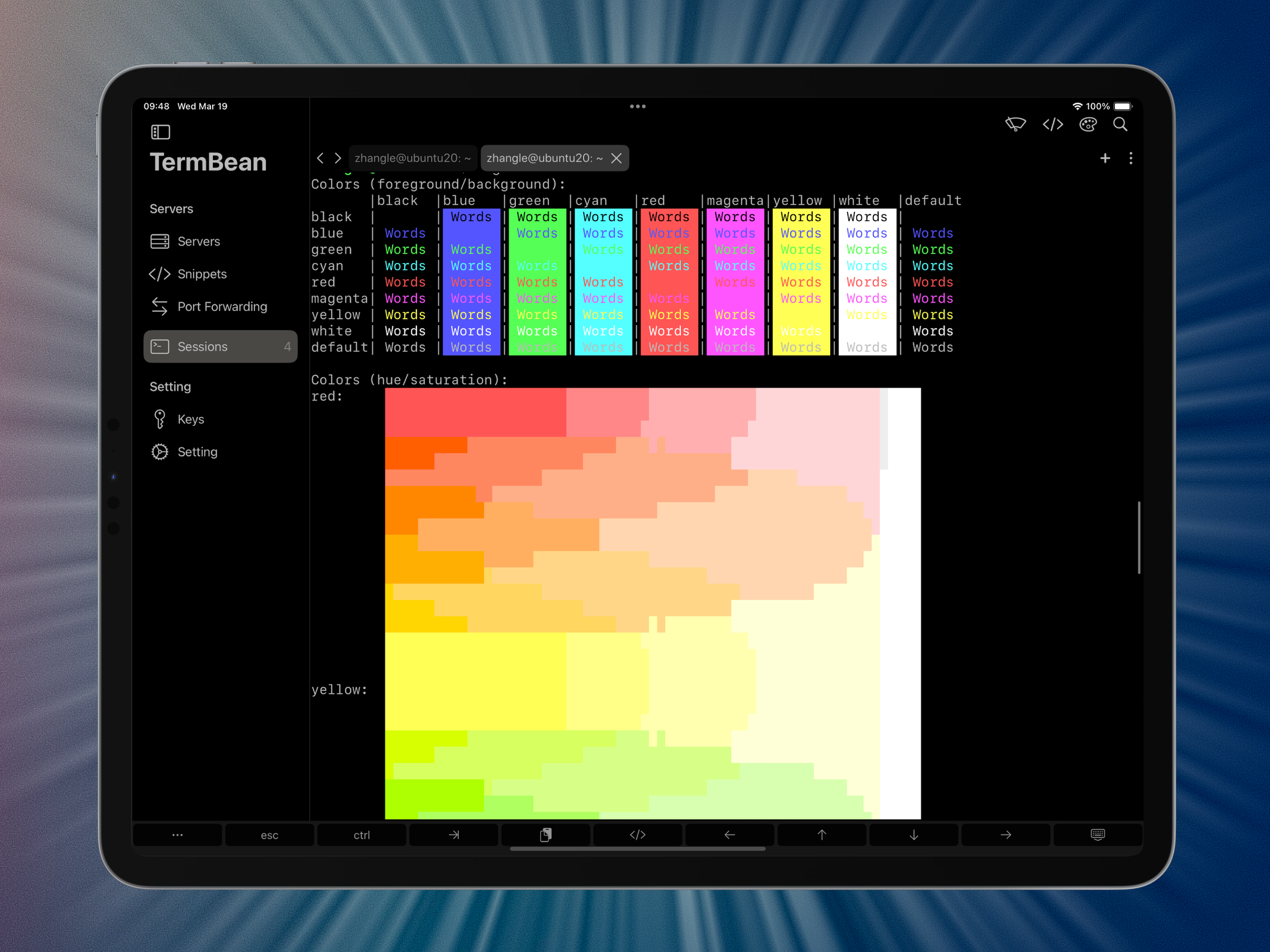This screenshot has height=952, width=1270.
Task: Open the vertical three-dot tab menu
Action: 1131,158
